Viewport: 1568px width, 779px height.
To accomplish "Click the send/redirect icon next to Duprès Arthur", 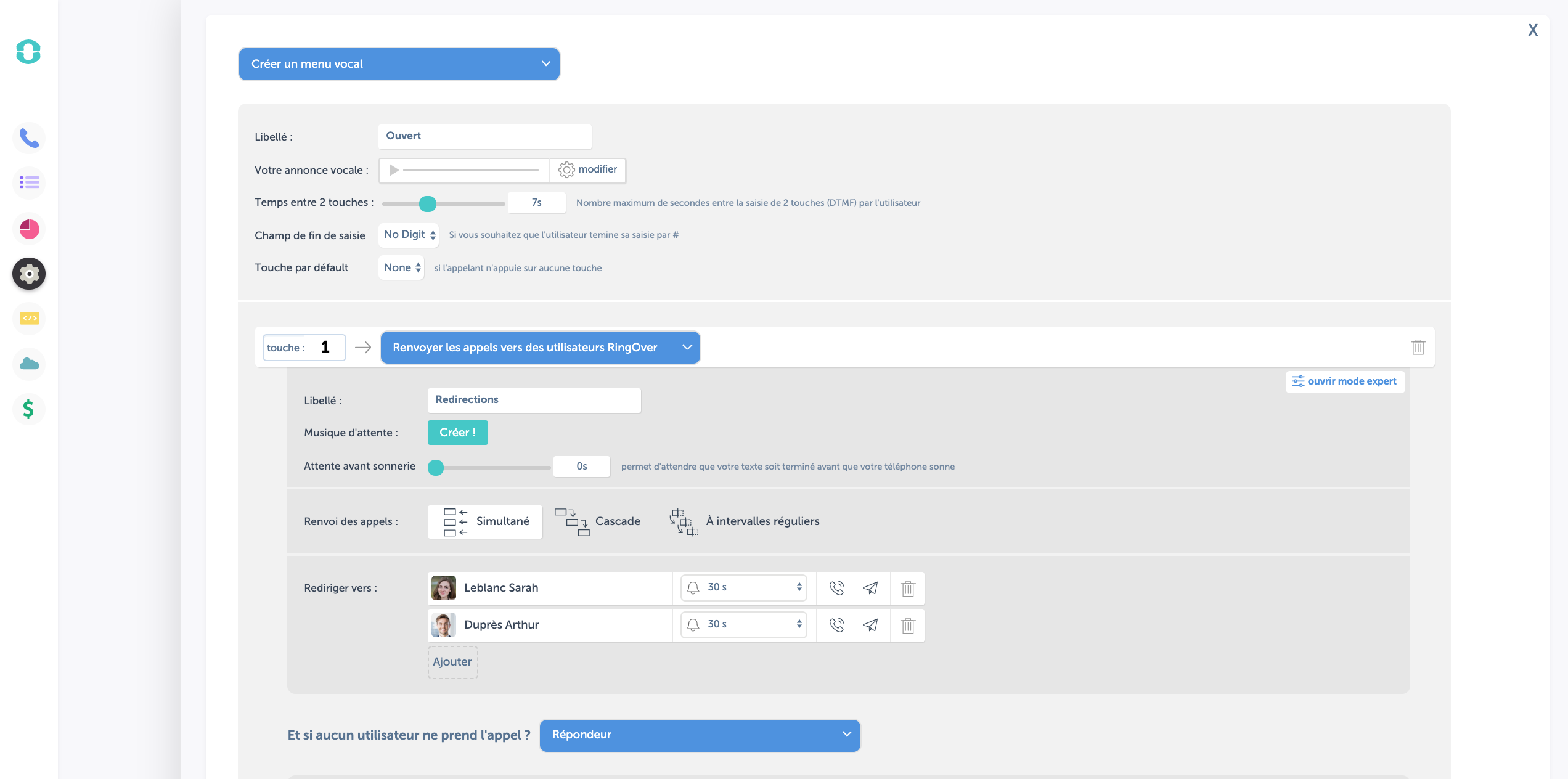I will click(870, 624).
